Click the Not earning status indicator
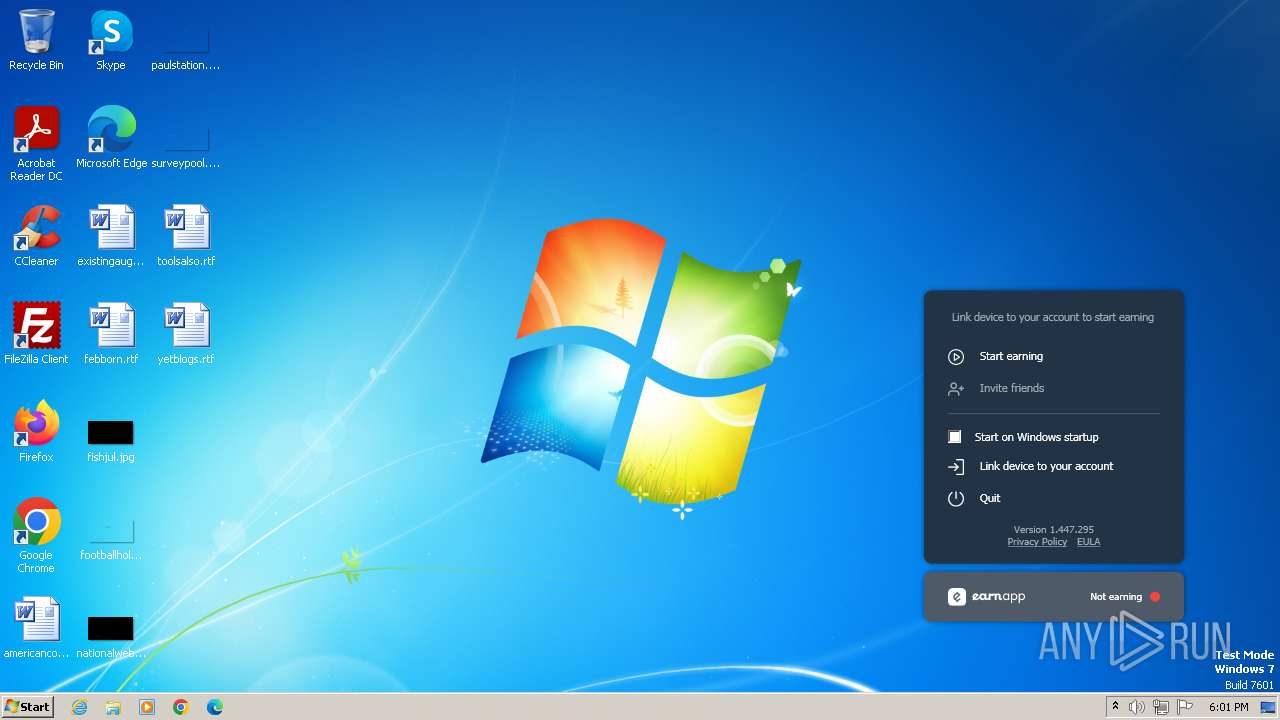This screenshot has width=1280, height=720. point(1125,597)
